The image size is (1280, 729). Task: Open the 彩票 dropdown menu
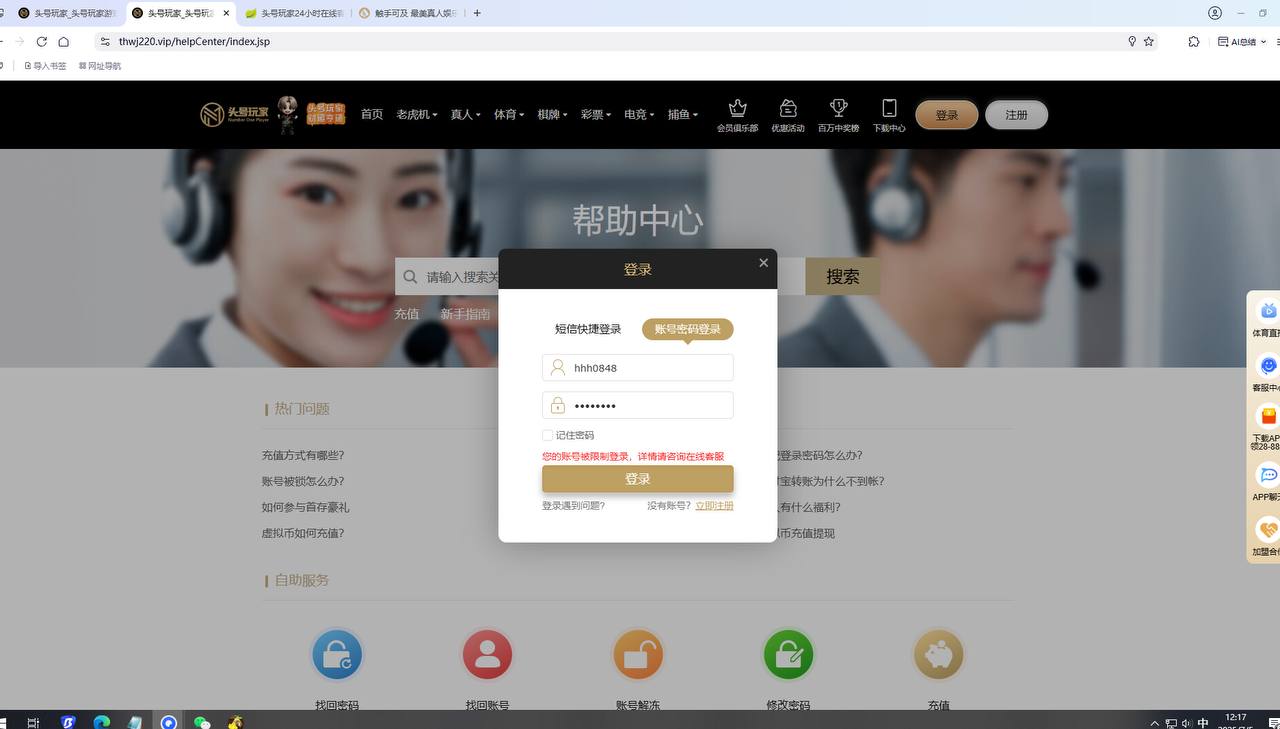tap(595, 115)
